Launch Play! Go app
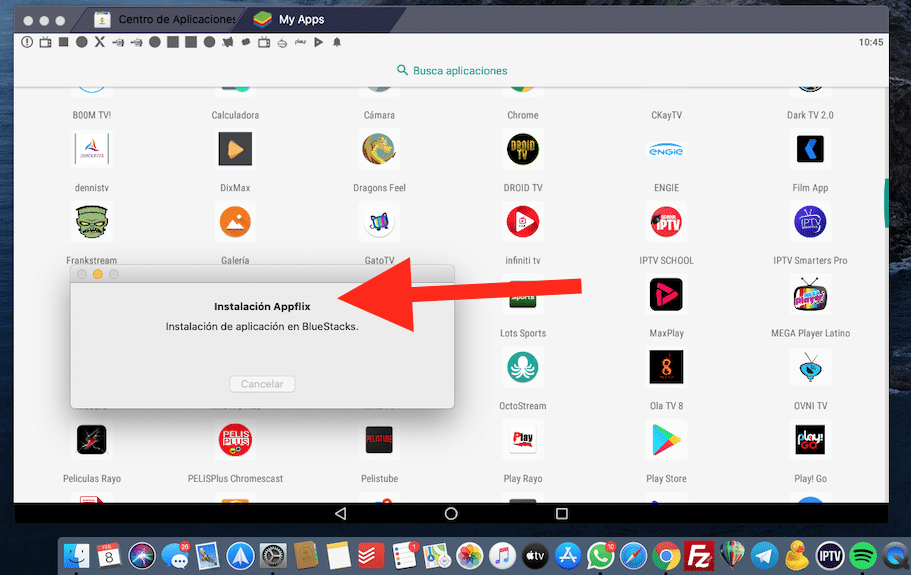 tap(810, 440)
